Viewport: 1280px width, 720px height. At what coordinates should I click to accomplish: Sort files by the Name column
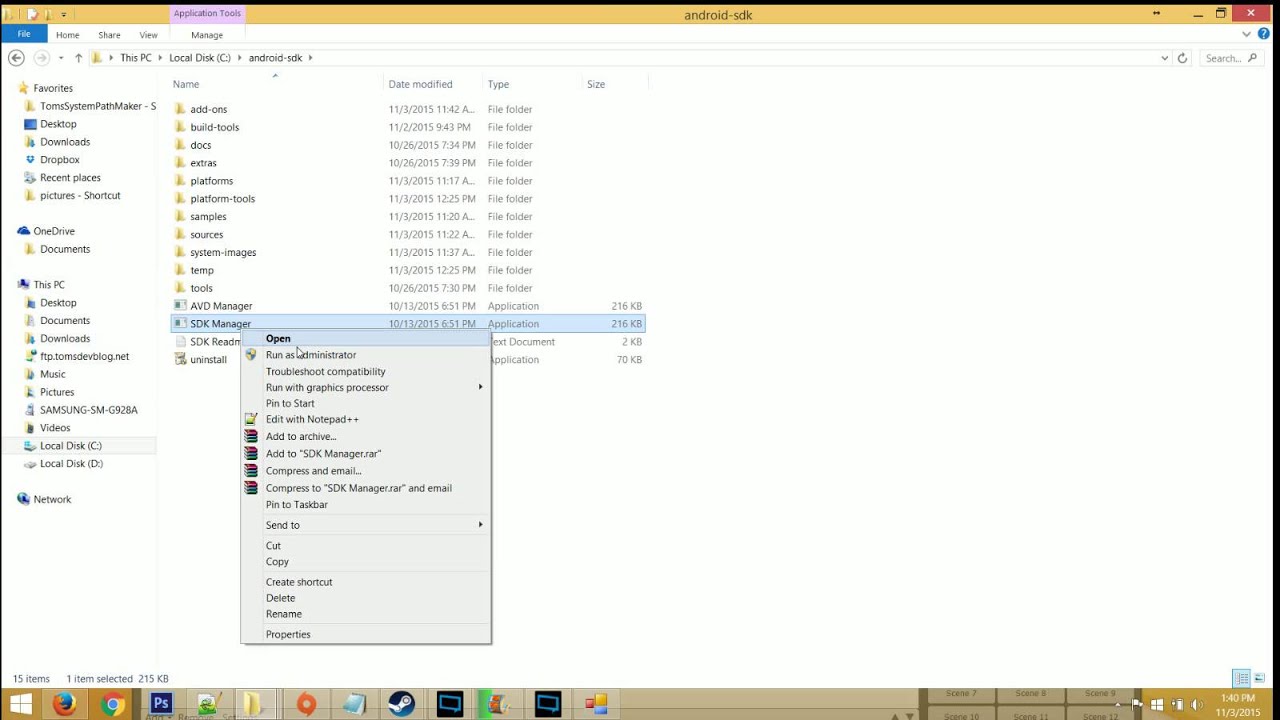[186, 84]
